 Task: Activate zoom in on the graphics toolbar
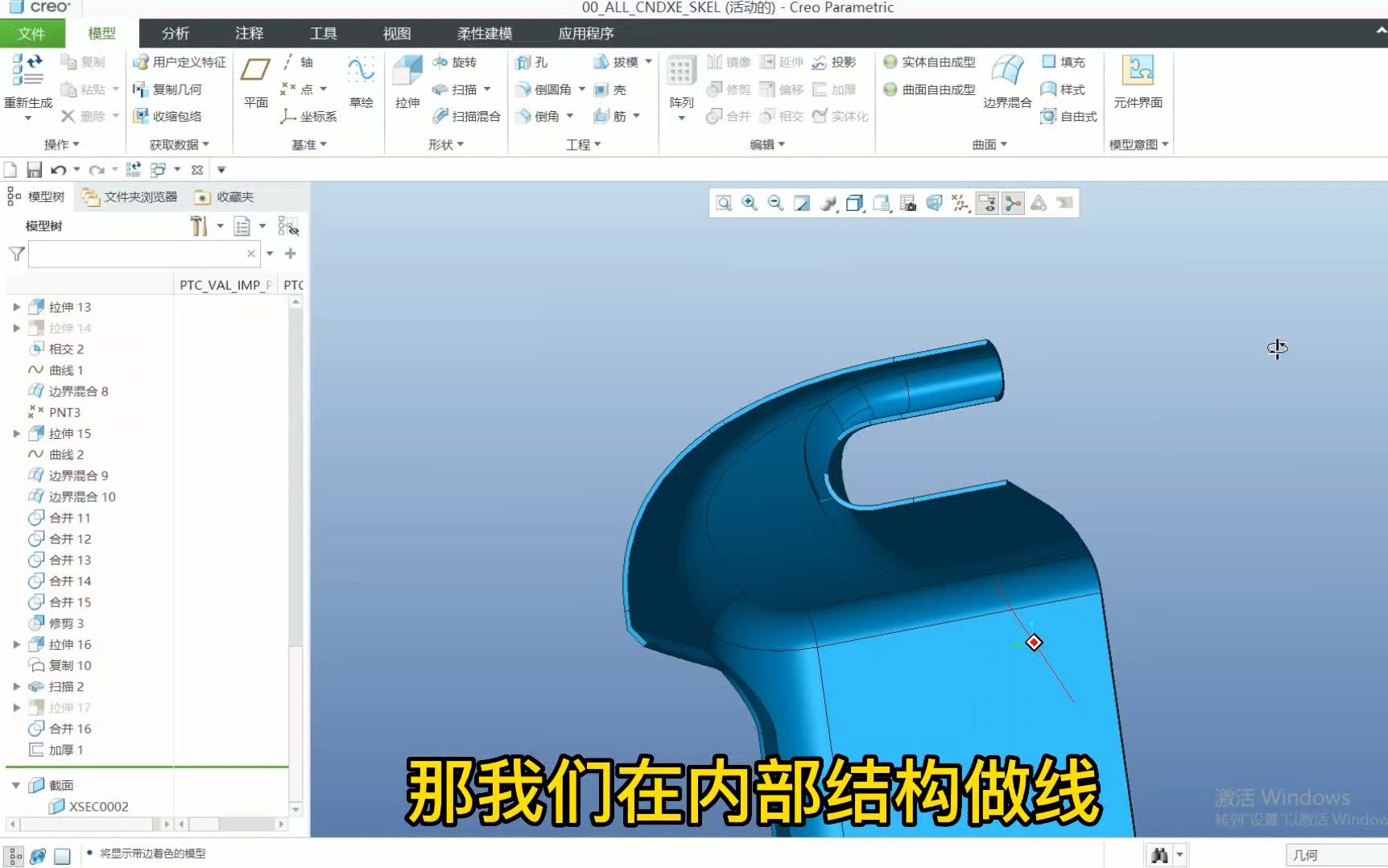pos(750,203)
